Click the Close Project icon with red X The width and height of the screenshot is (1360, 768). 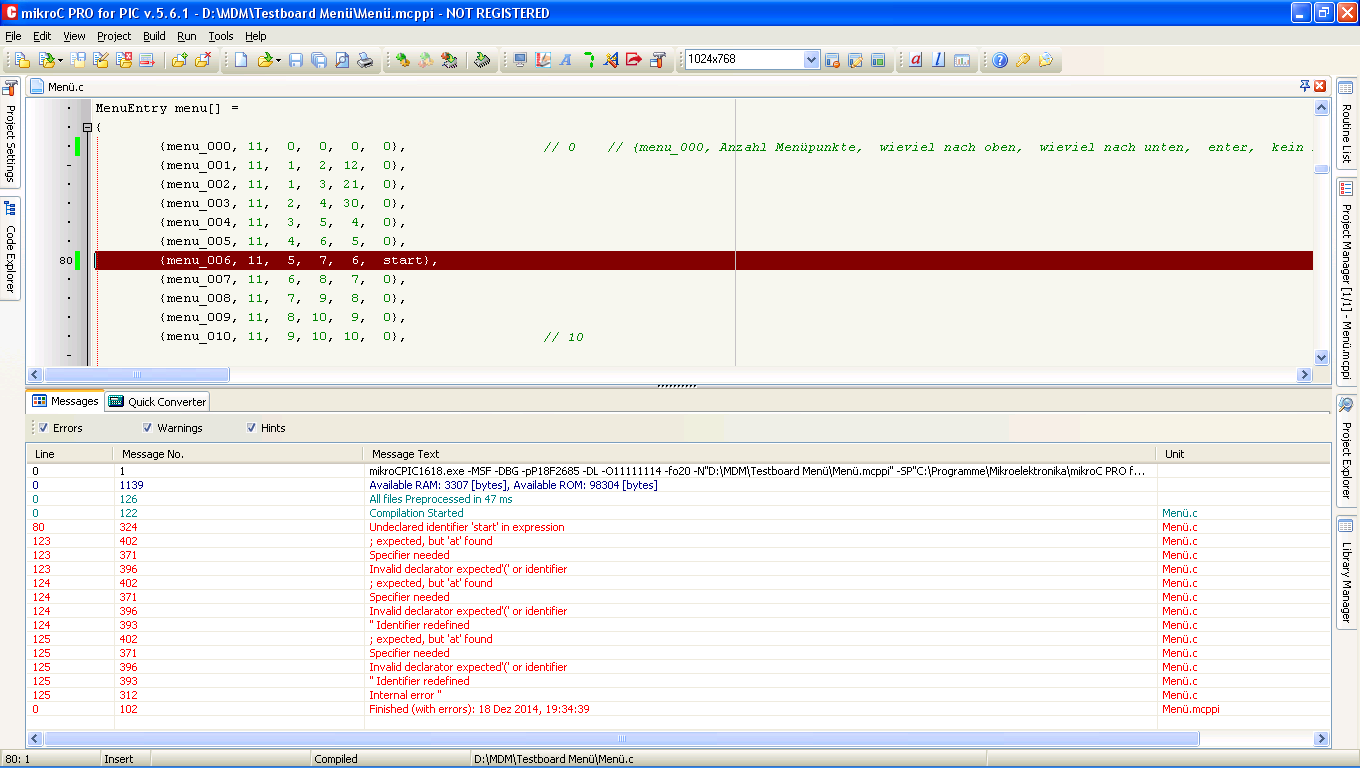(x=123, y=60)
